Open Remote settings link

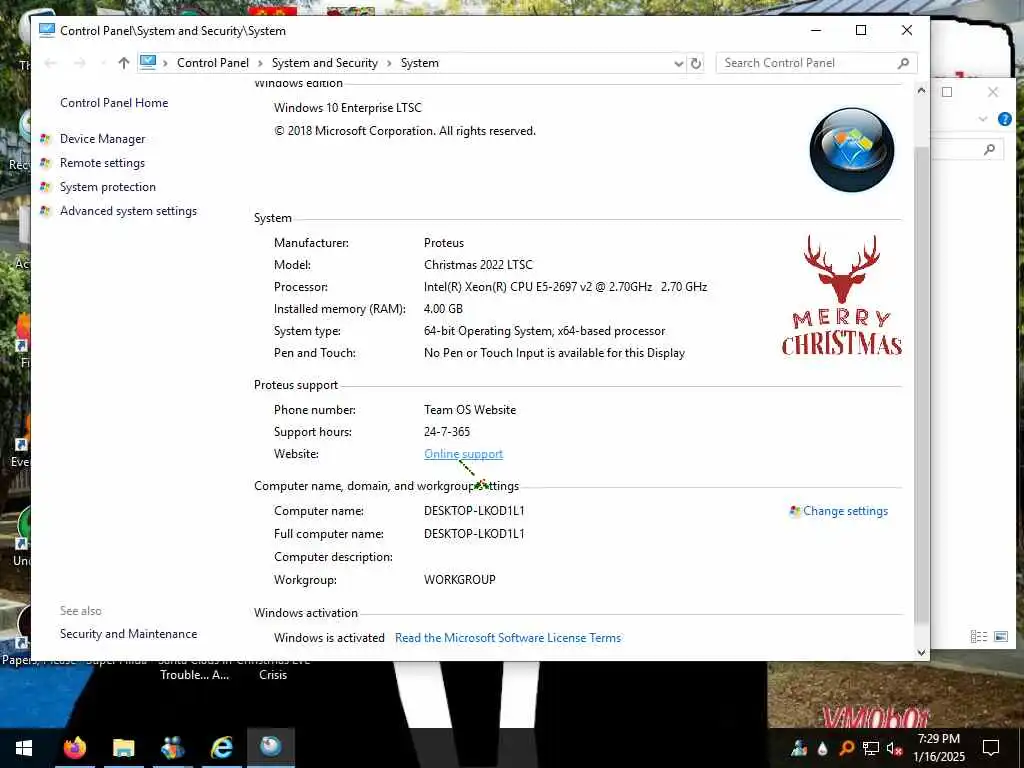pos(103,163)
